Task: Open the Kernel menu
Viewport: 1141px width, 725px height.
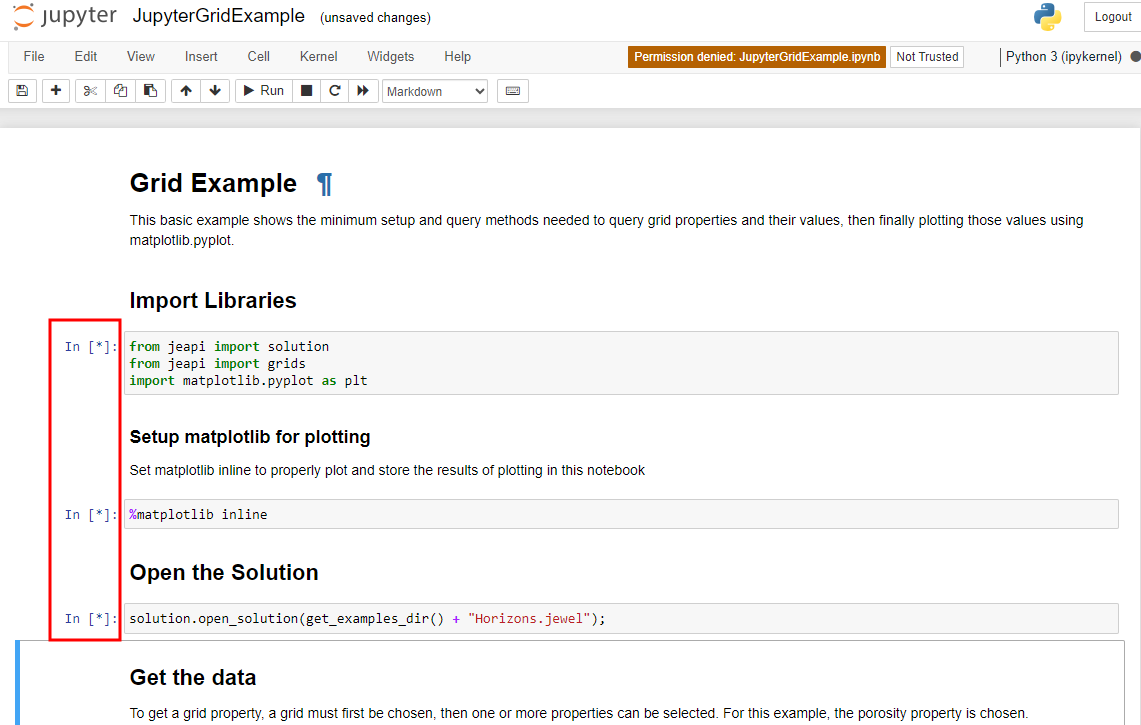Action: [318, 57]
